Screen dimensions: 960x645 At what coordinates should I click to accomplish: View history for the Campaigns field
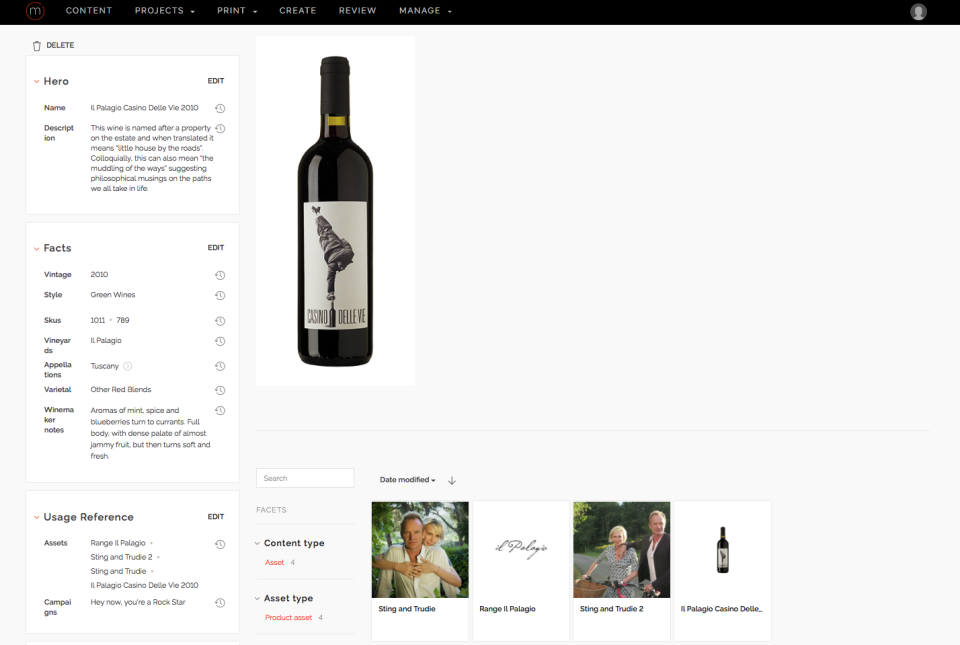point(220,603)
